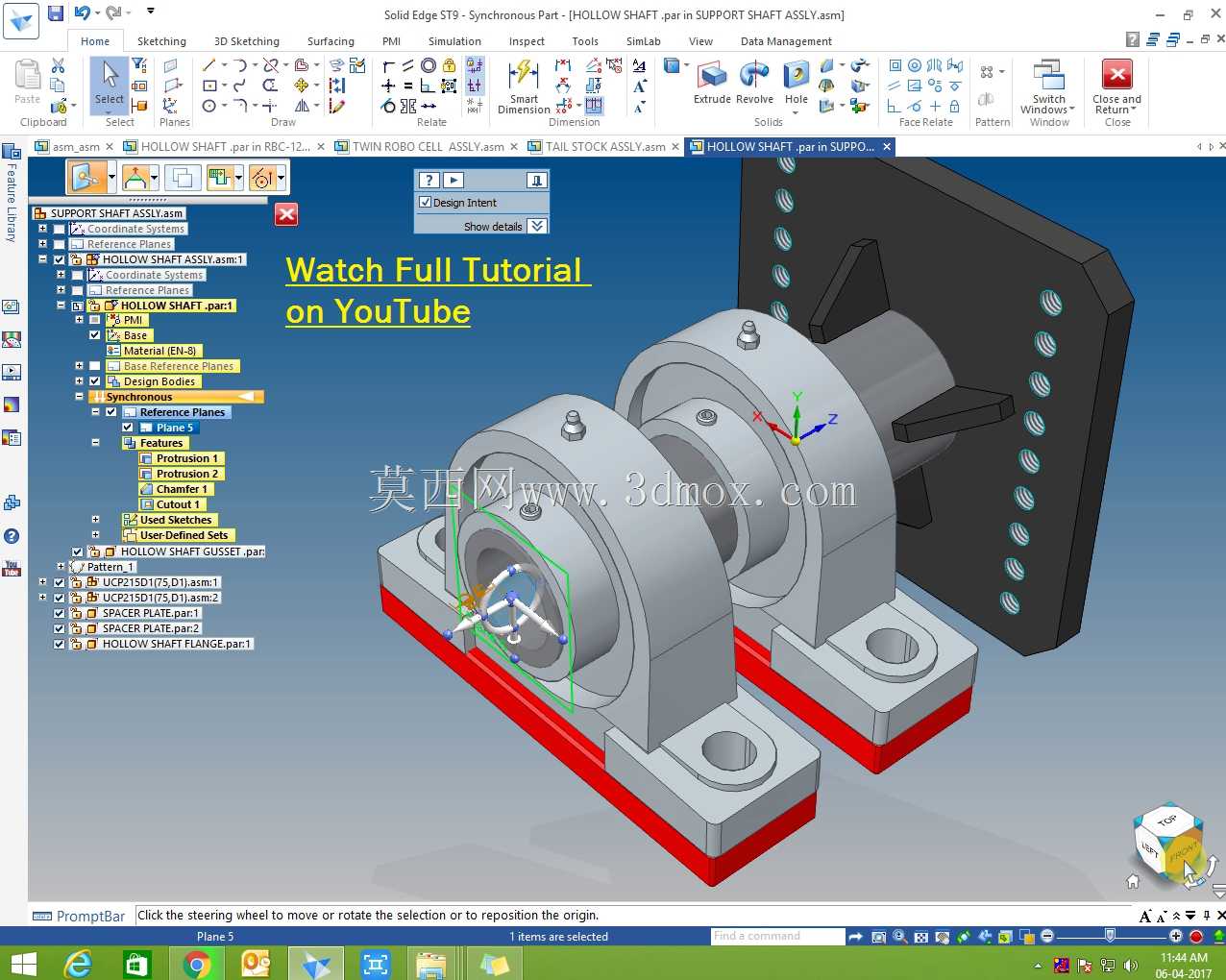Activate the Smart Dimension tool
The image size is (1226, 980).
524,86
